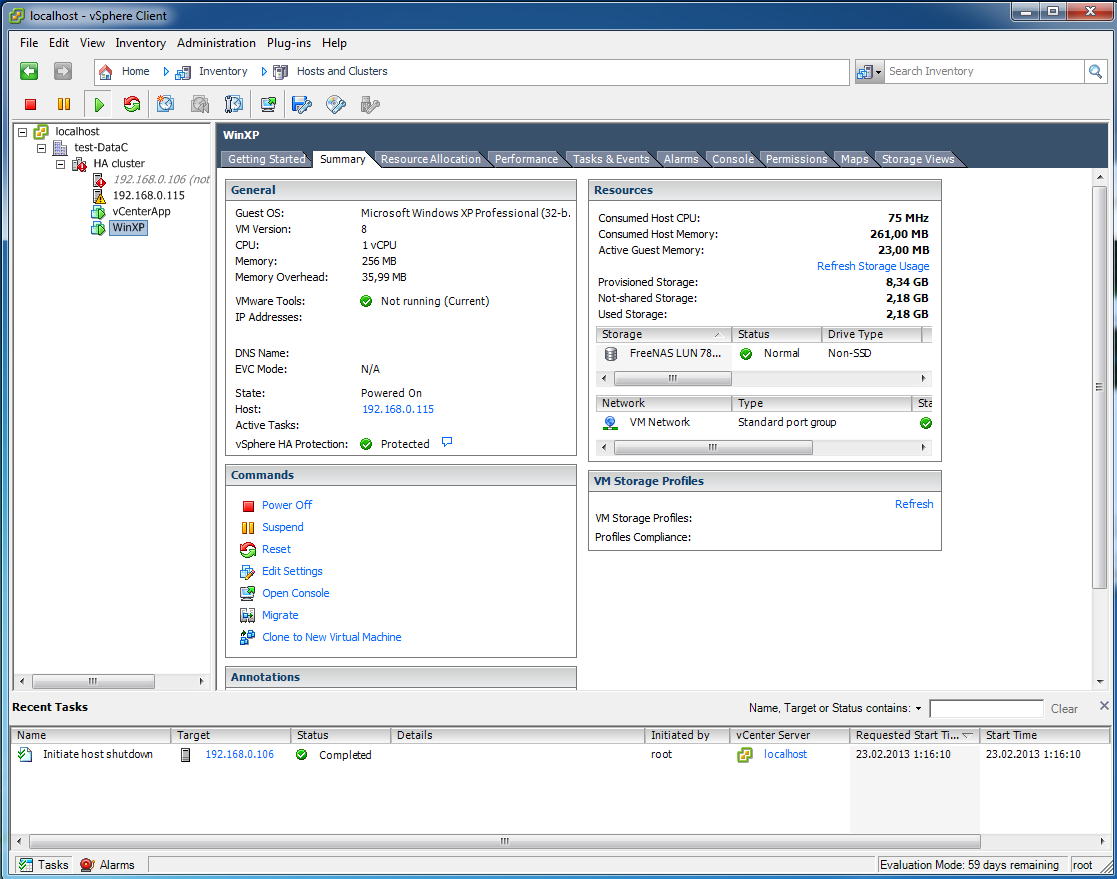Click the greyed Revert to snapshot toolbar icon

[x=199, y=105]
